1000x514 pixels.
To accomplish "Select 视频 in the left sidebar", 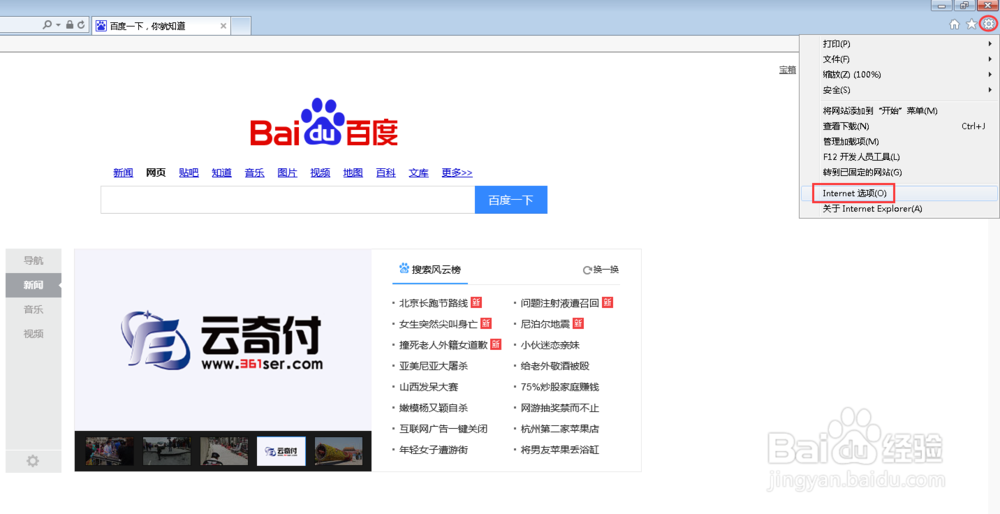I will pos(33,334).
